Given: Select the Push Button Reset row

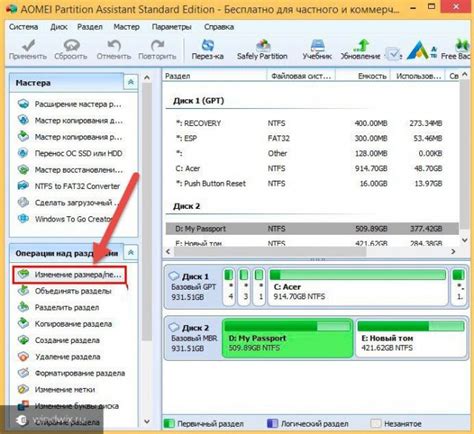Looking at the screenshot, I should point(312,184).
